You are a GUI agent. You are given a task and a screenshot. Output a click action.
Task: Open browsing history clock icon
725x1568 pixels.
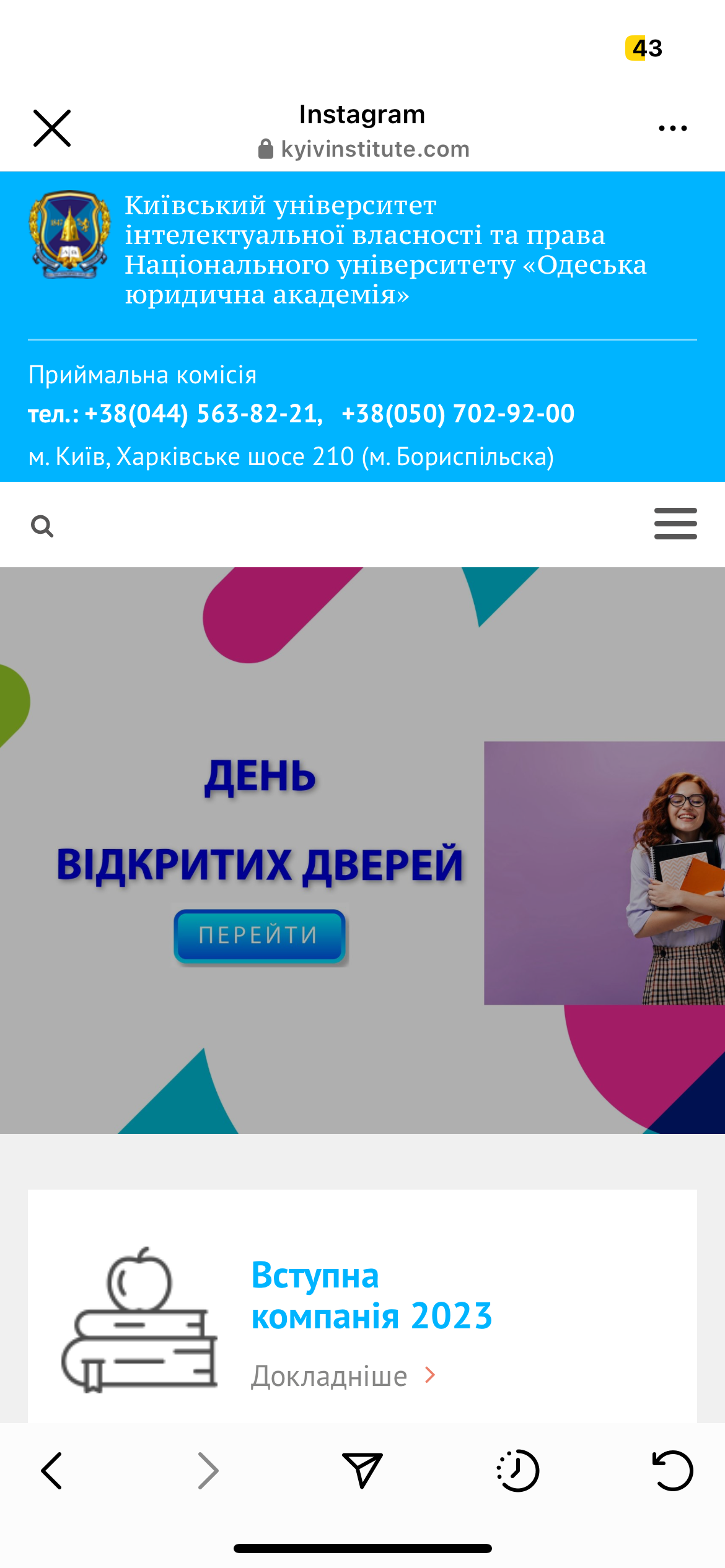point(518,1470)
